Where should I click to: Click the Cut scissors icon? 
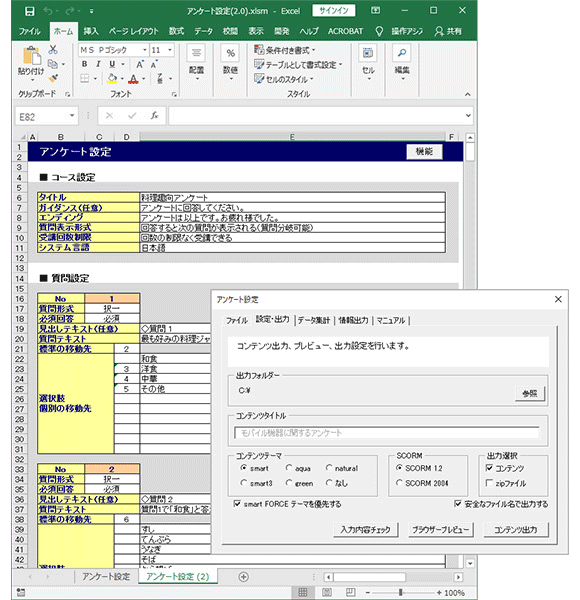(x=53, y=50)
